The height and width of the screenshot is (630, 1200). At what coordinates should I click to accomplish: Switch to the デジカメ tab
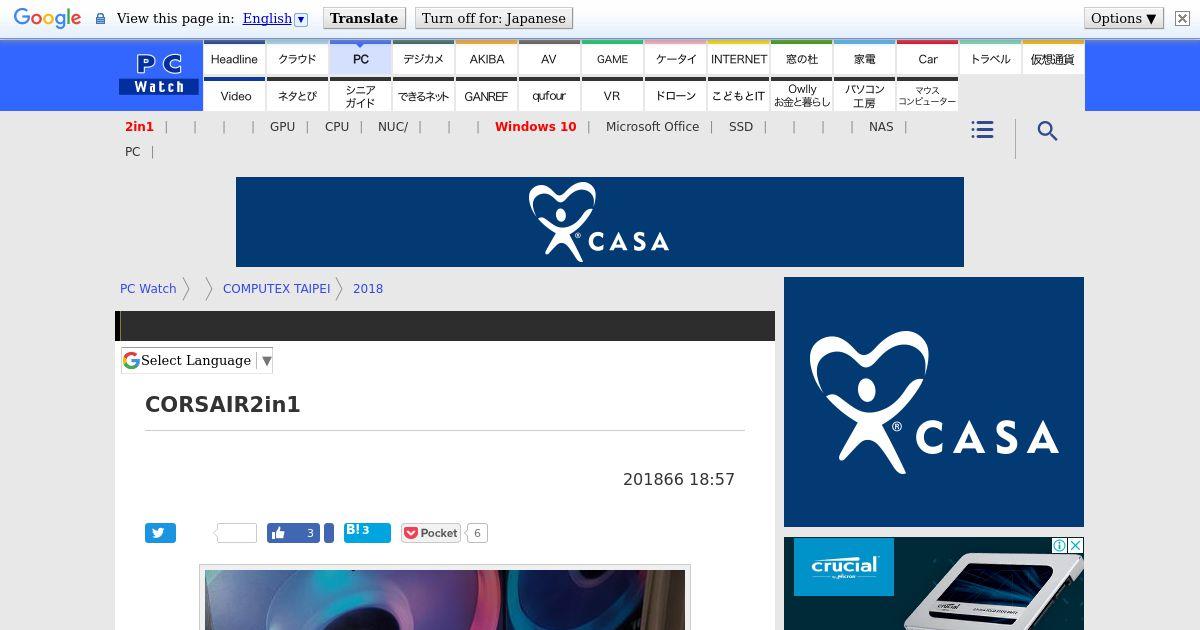(424, 59)
